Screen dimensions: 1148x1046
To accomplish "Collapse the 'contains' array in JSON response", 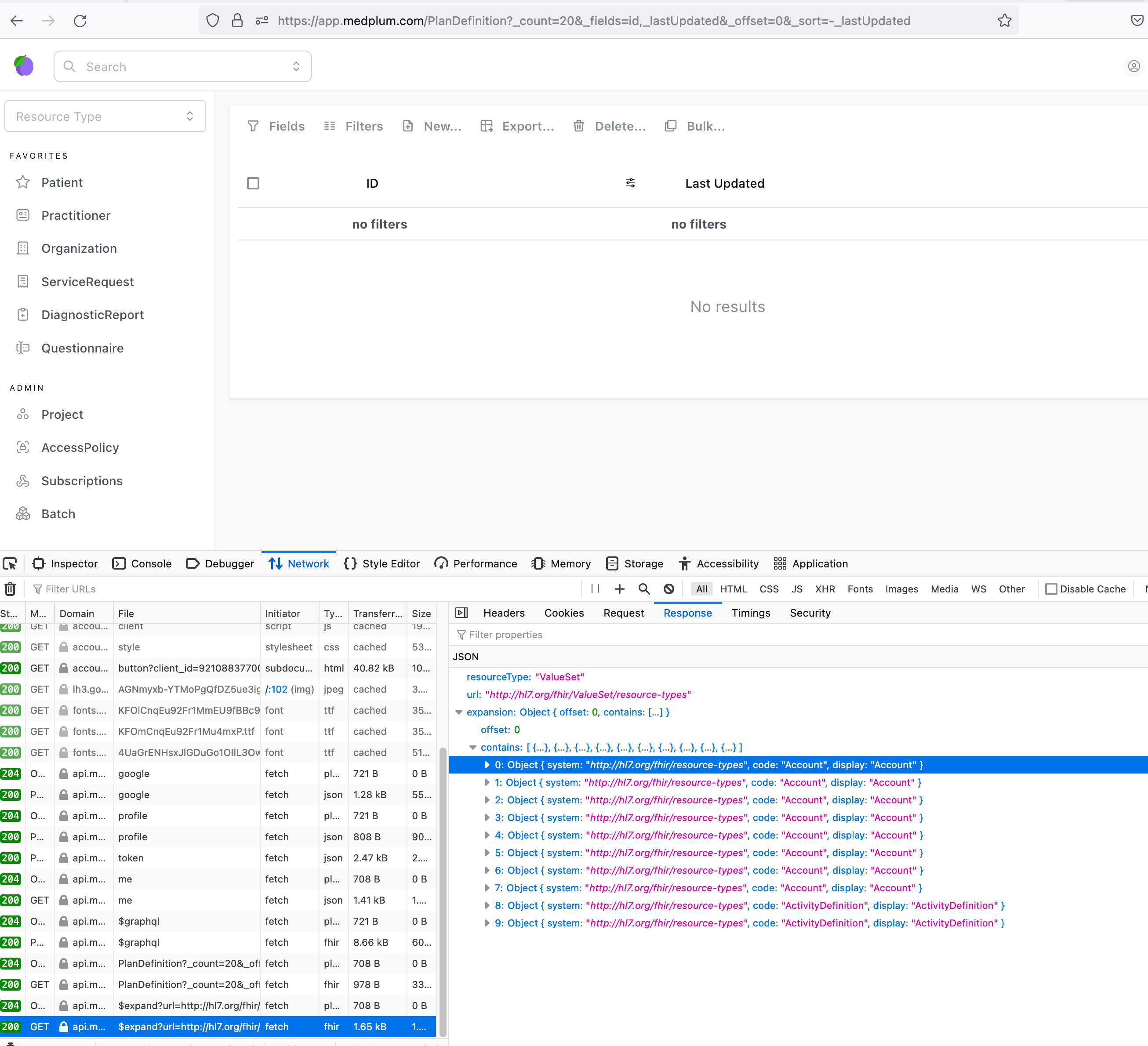I will click(473, 747).
